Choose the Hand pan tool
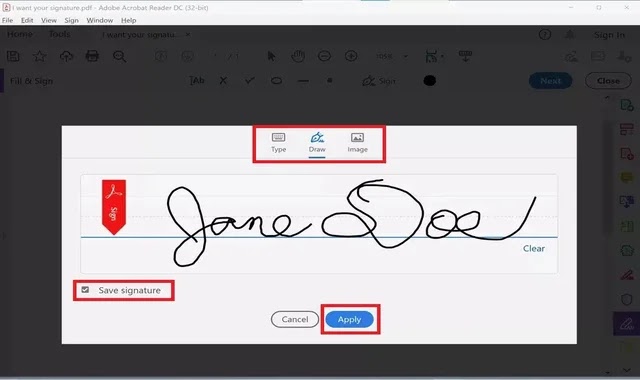Screen dimensions: 640x380 (298, 56)
